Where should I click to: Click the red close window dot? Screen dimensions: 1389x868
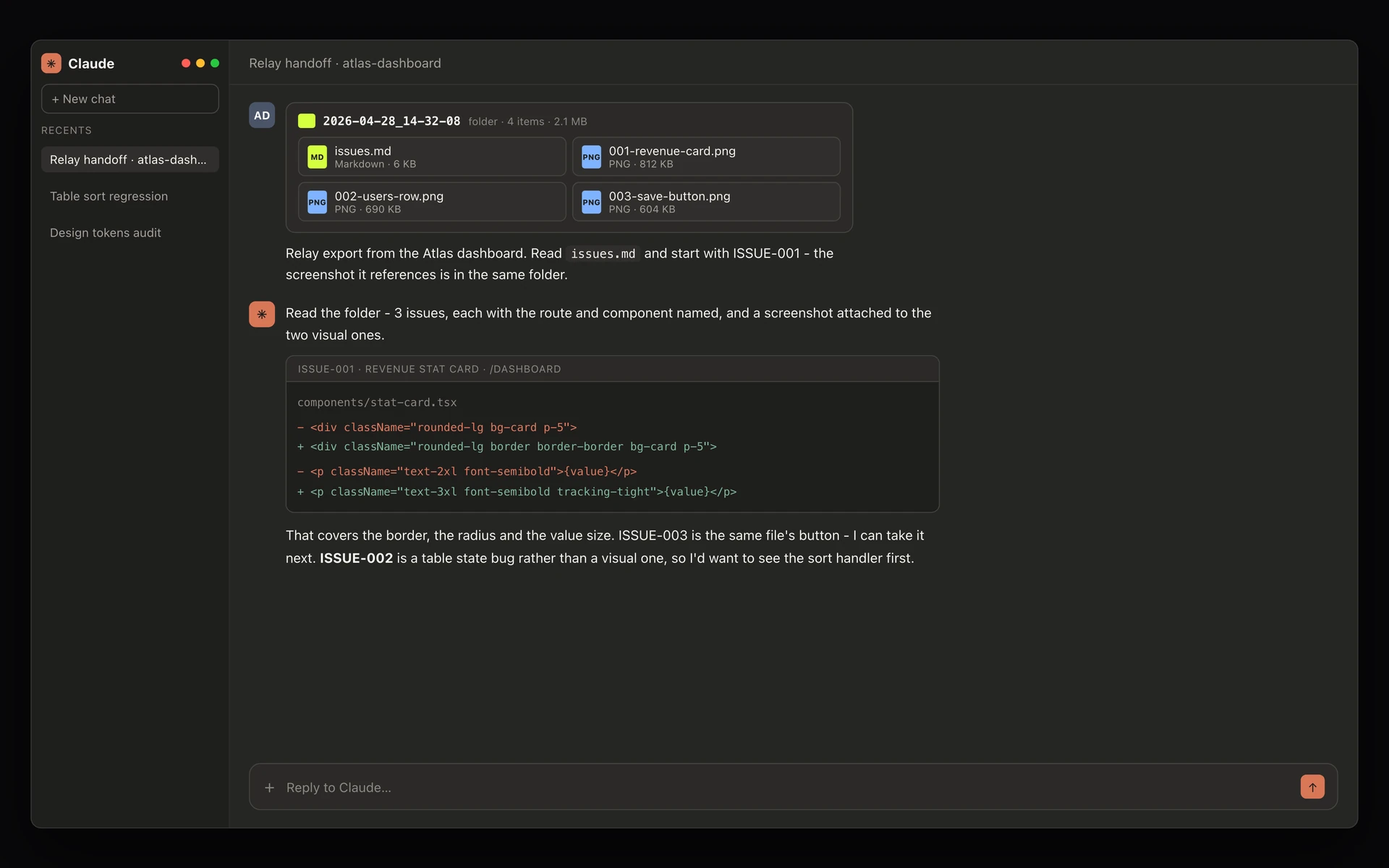[186, 63]
